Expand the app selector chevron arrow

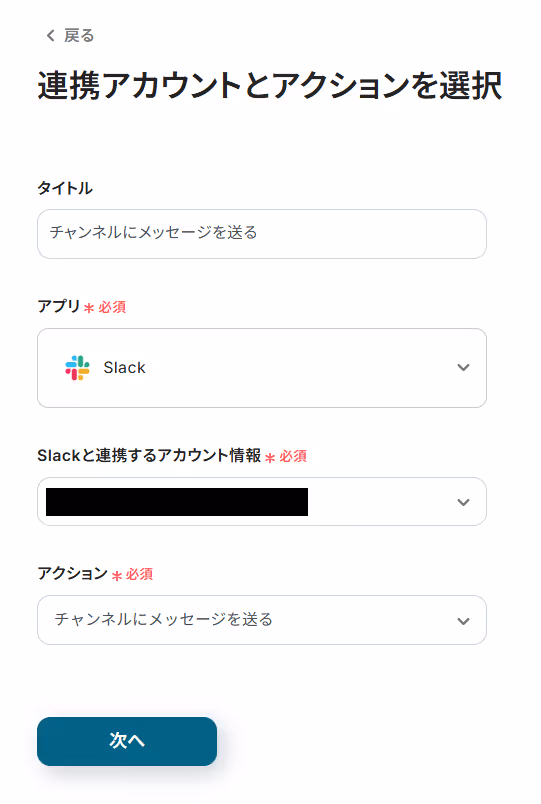click(x=463, y=368)
